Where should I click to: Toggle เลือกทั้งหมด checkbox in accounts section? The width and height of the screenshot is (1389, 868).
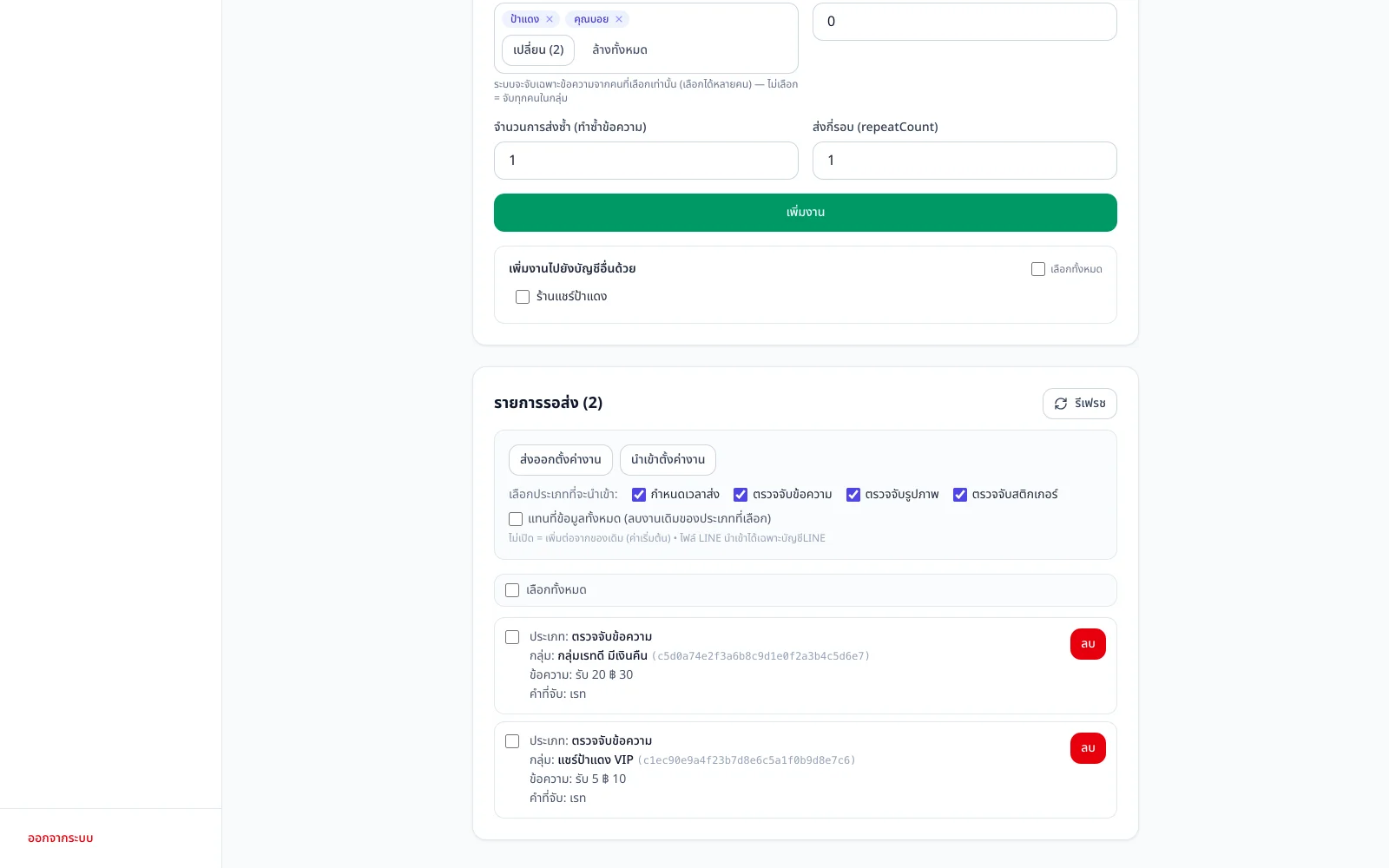click(1038, 269)
